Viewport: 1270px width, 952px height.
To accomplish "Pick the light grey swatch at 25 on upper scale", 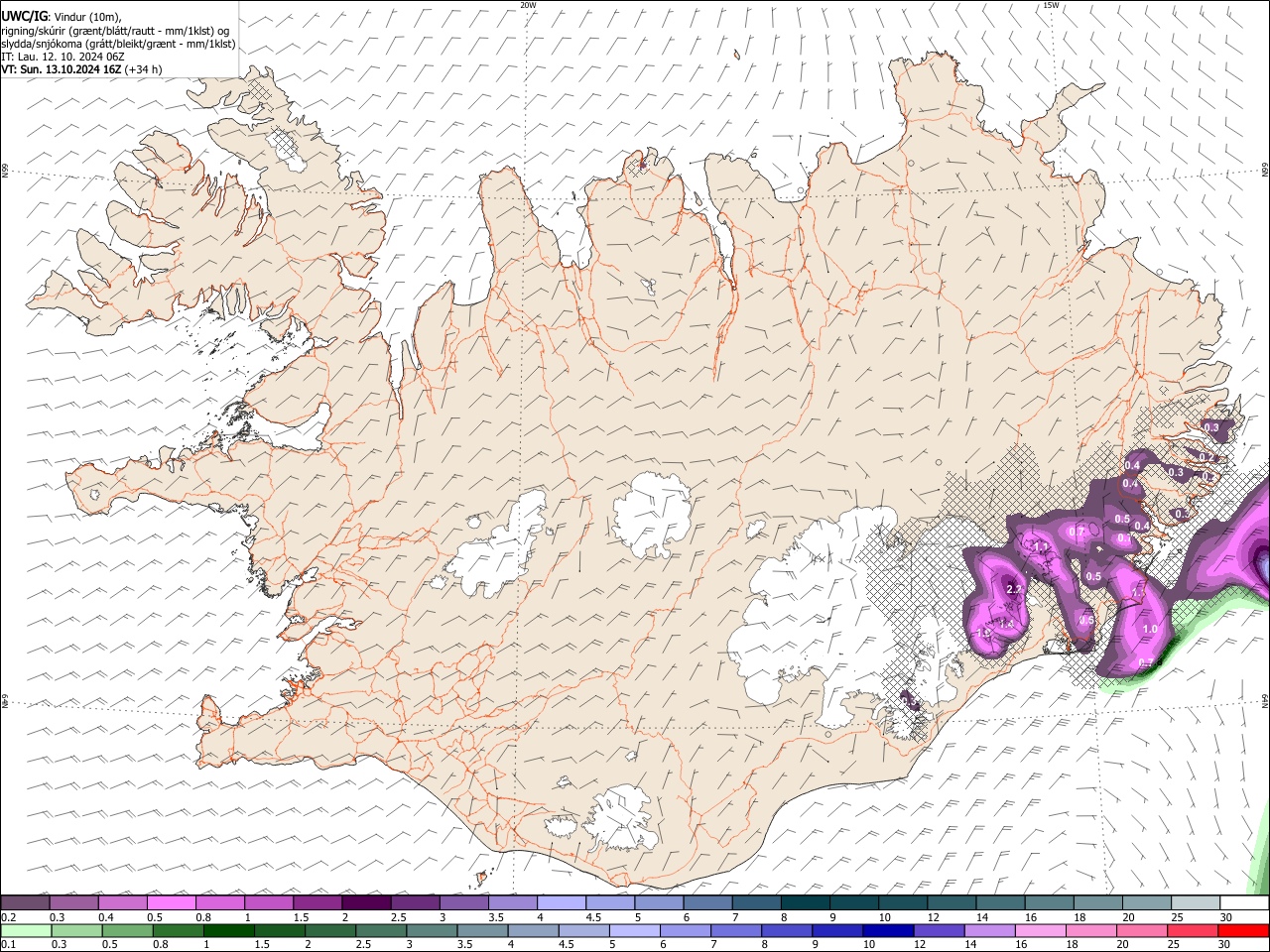I will [1197, 903].
